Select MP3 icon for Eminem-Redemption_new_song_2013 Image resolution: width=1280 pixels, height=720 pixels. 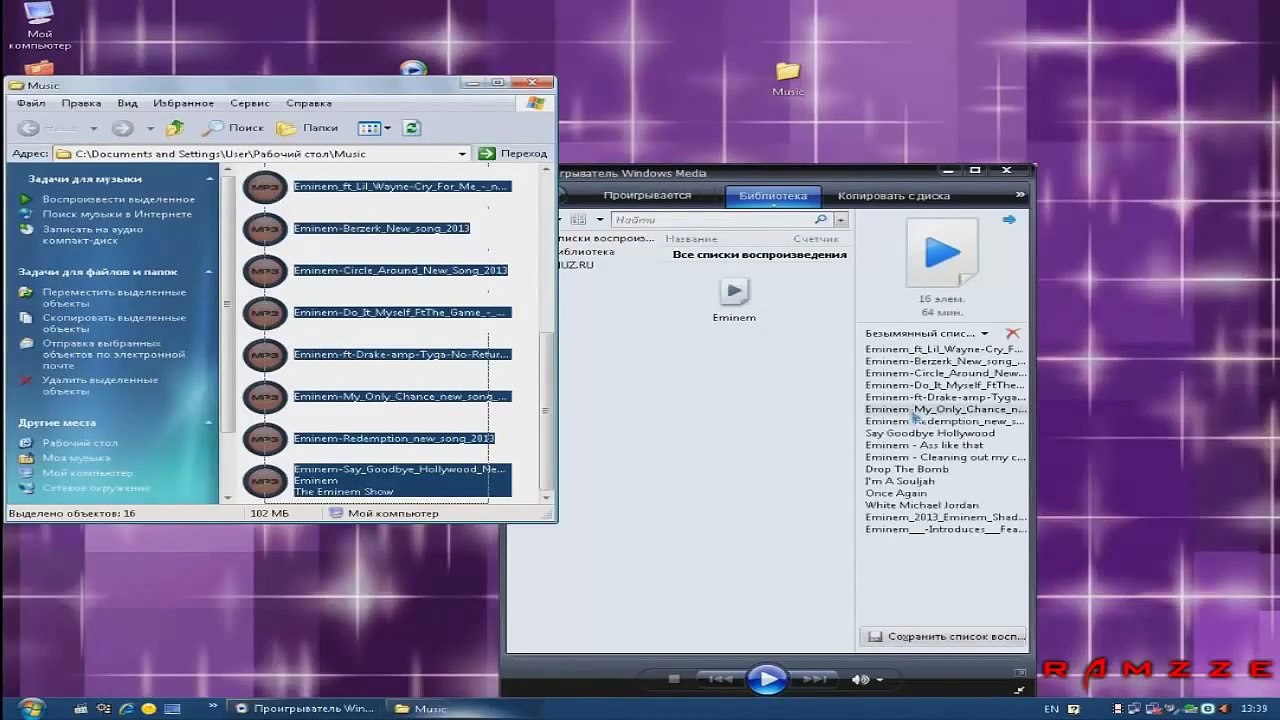(265, 439)
